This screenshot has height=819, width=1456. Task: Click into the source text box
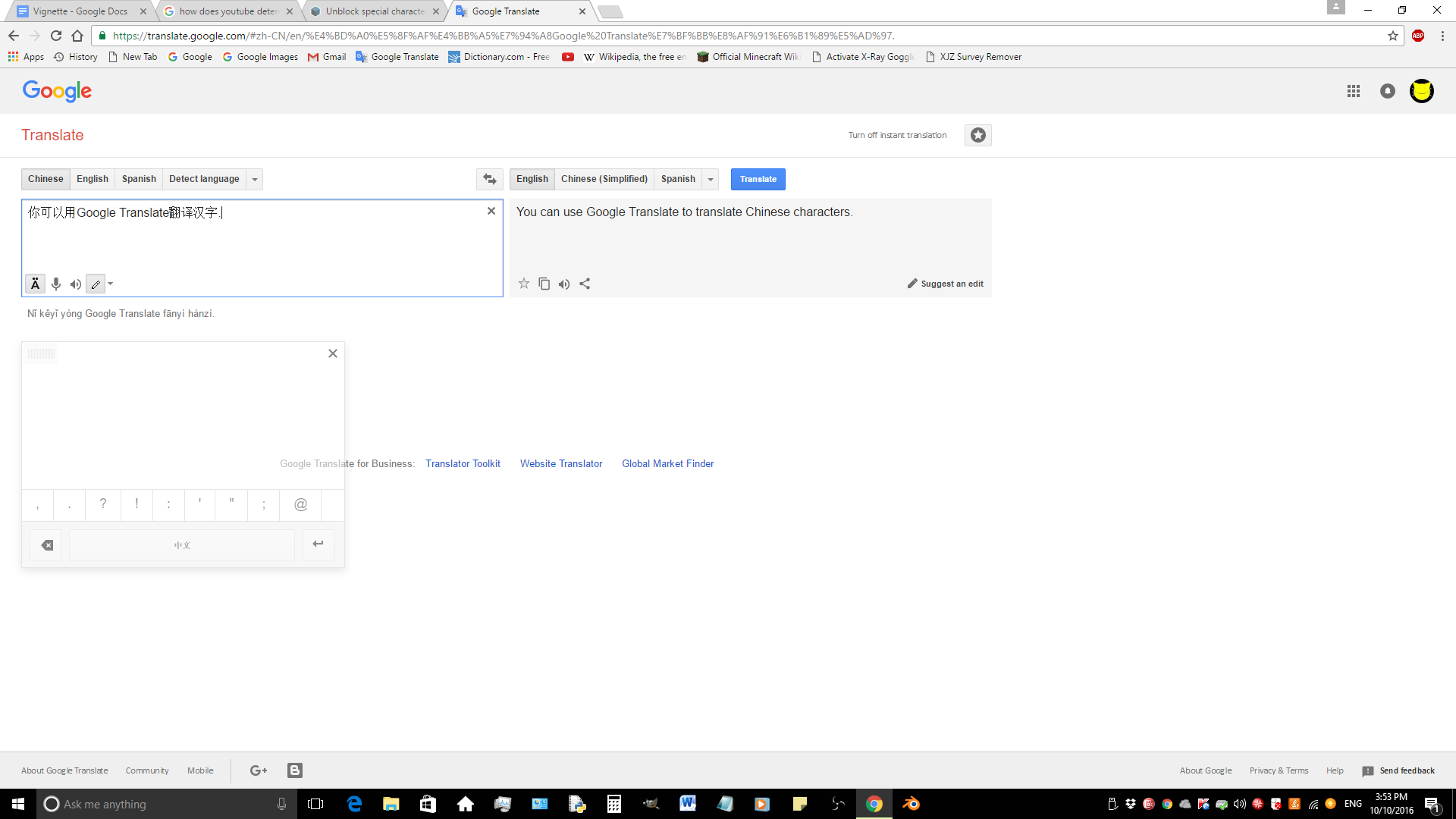tap(262, 248)
